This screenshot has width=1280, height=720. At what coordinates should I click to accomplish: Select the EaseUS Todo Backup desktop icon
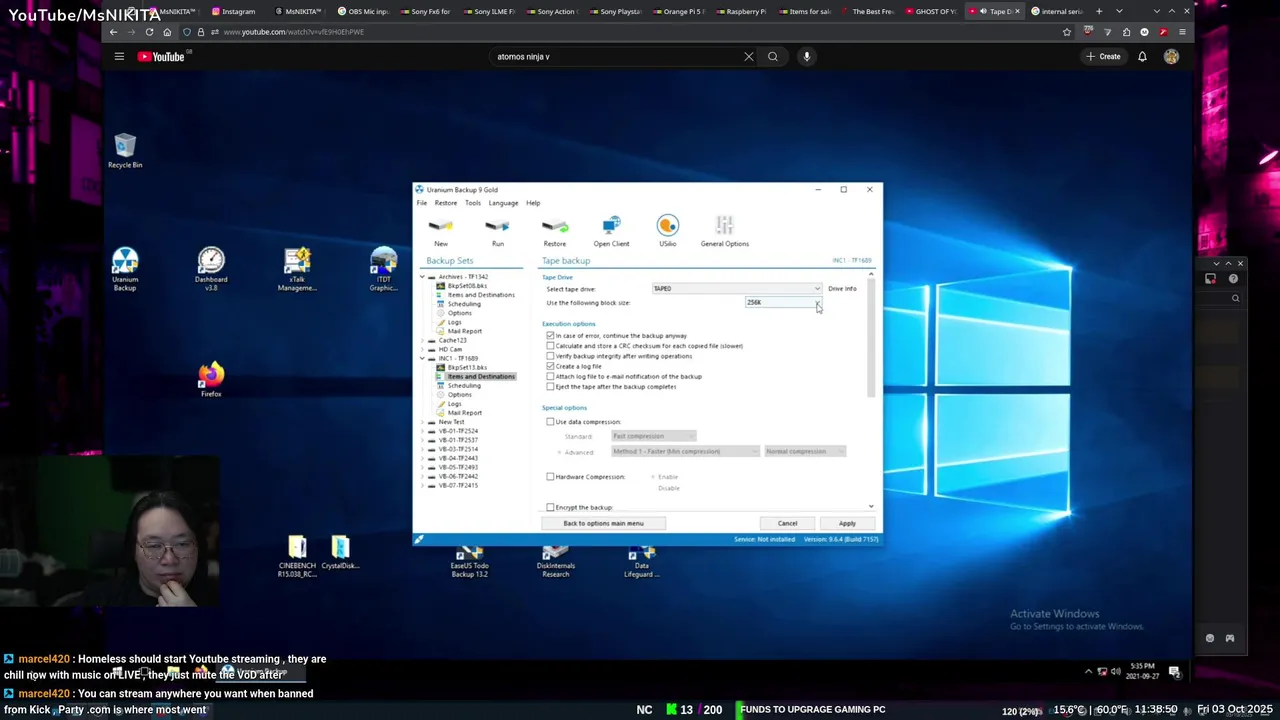(x=469, y=561)
